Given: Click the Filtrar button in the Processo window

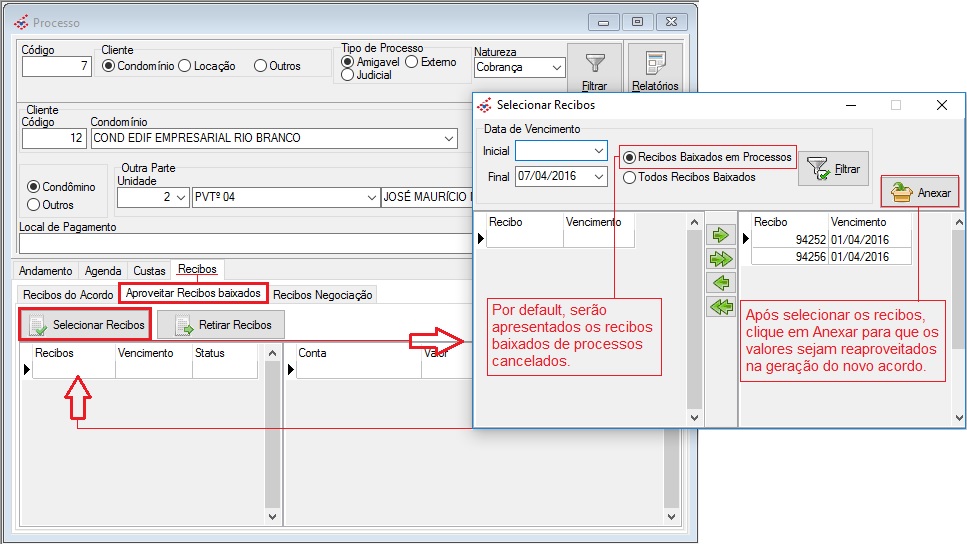Looking at the screenshot, I should (x=594, y=69).
